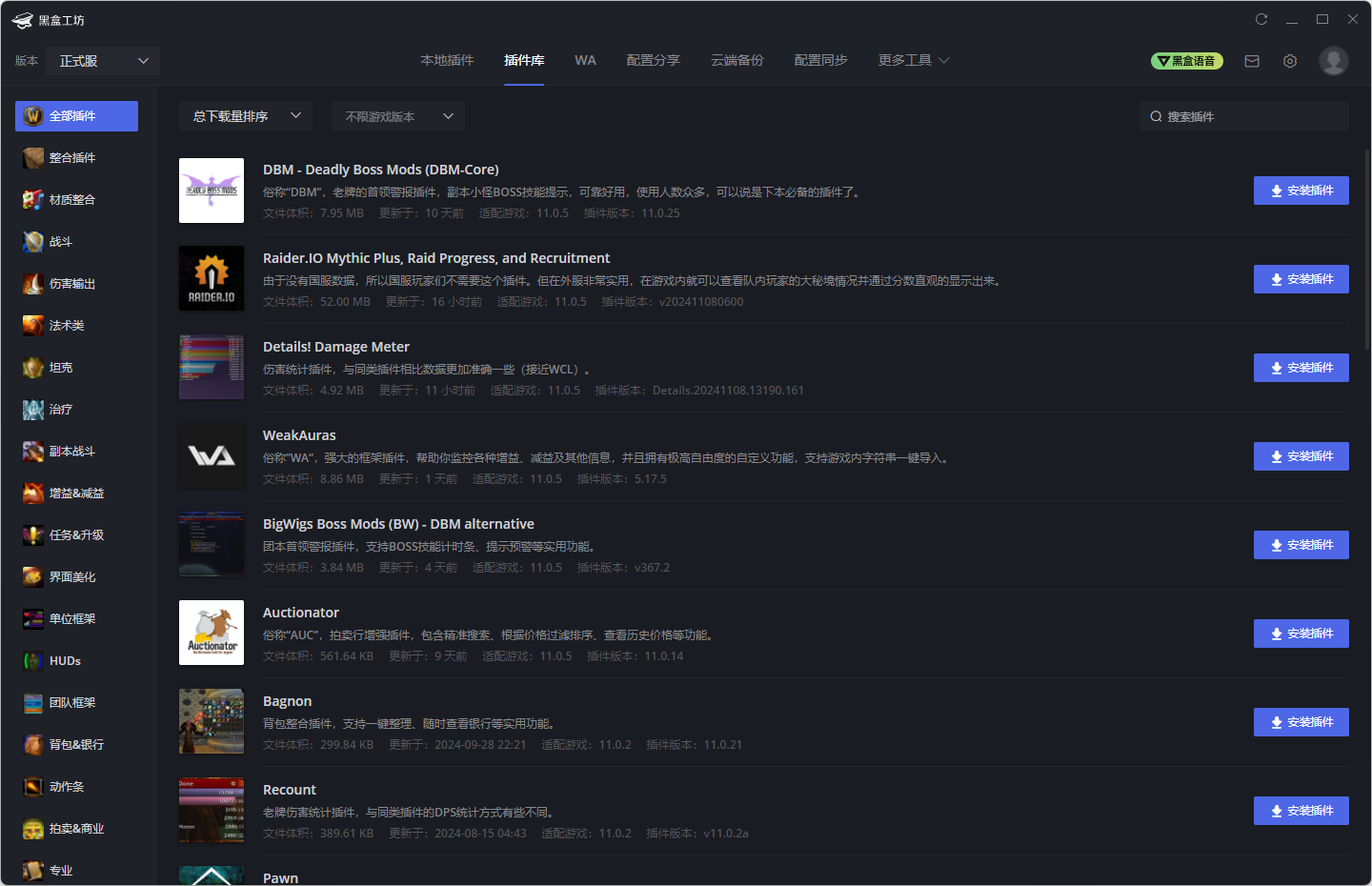Switch to the 本地插件 tab
The height and width of the screenshot is (886, 1372).
[447, 61]
